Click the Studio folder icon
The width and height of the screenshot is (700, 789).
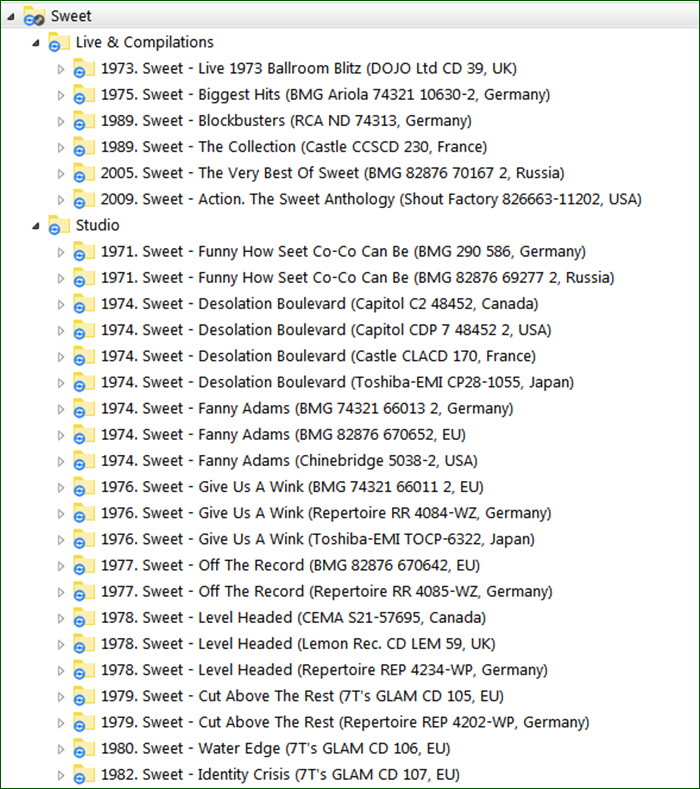(x=58, y=225)
